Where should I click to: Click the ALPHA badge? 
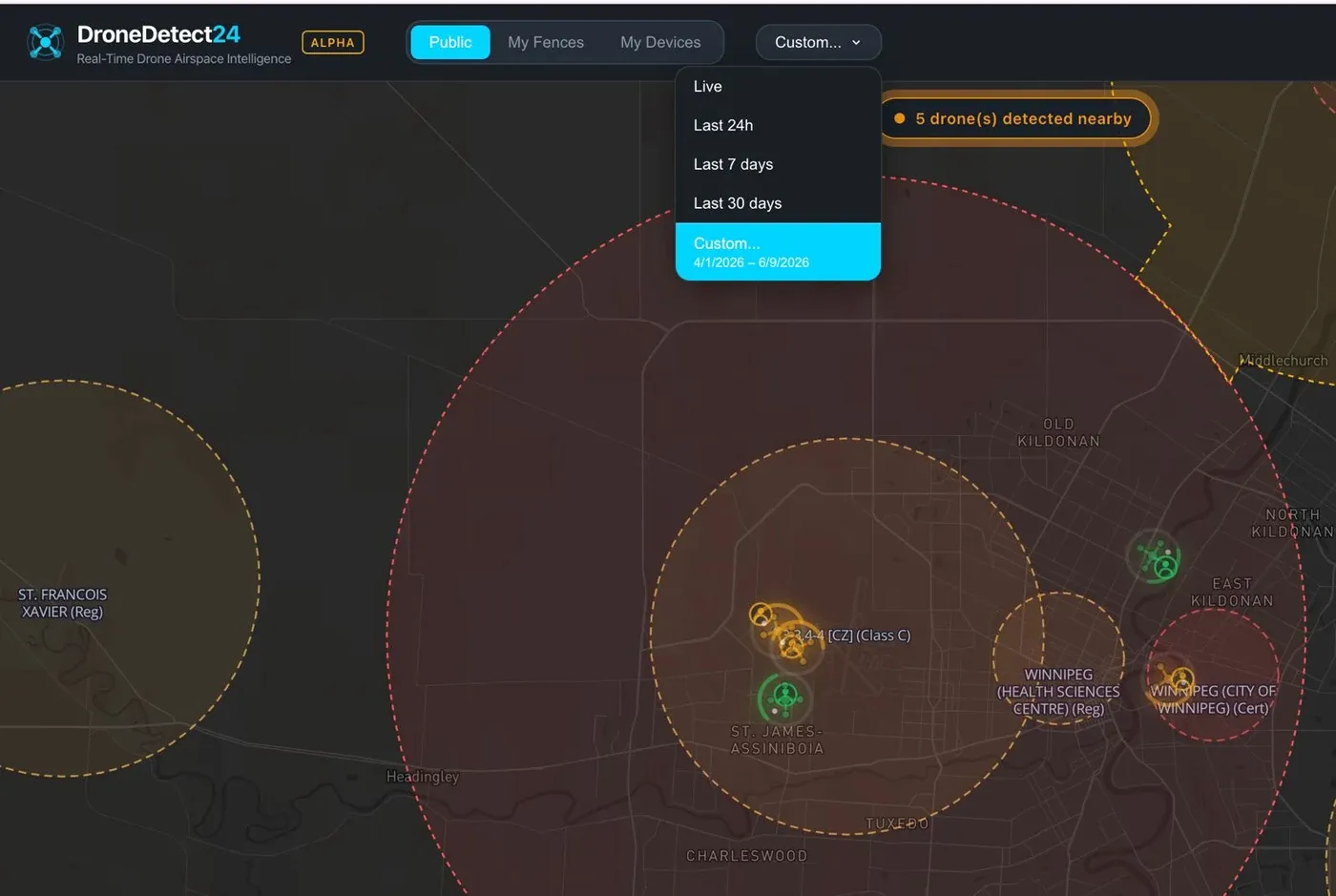[x=333, y=42]
